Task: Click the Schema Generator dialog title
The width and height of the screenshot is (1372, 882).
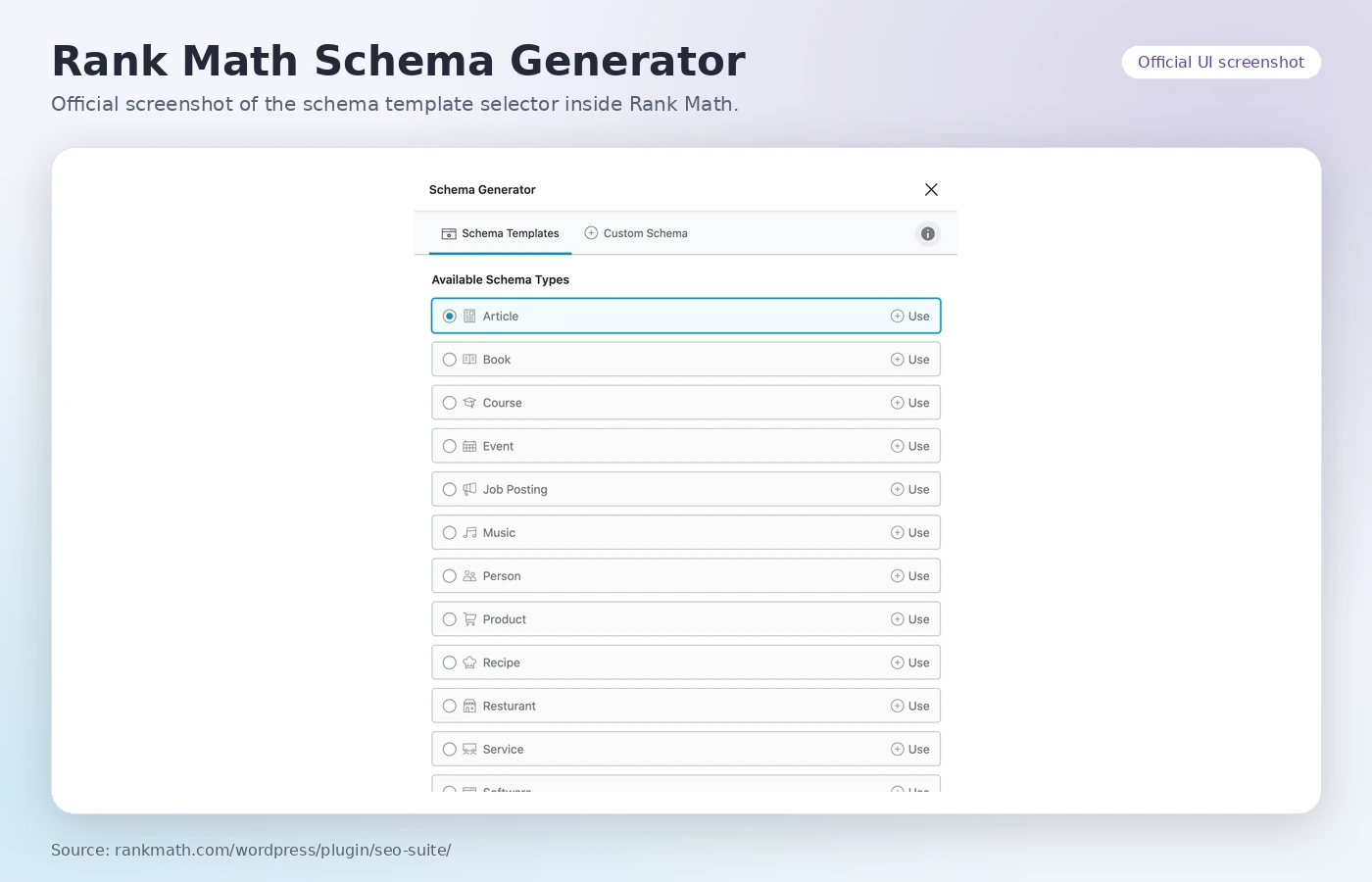Action: (x=482, y=189)
